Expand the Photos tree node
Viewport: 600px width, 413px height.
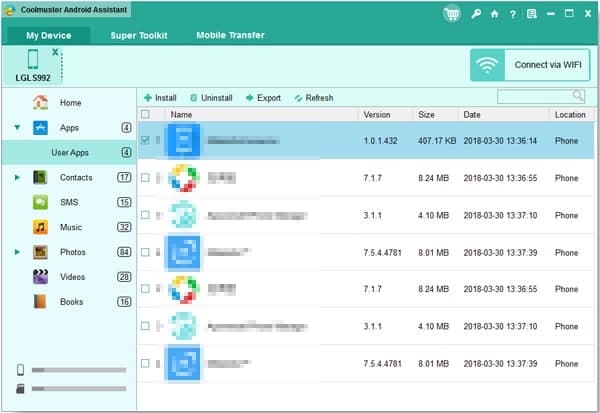[17, 252]
